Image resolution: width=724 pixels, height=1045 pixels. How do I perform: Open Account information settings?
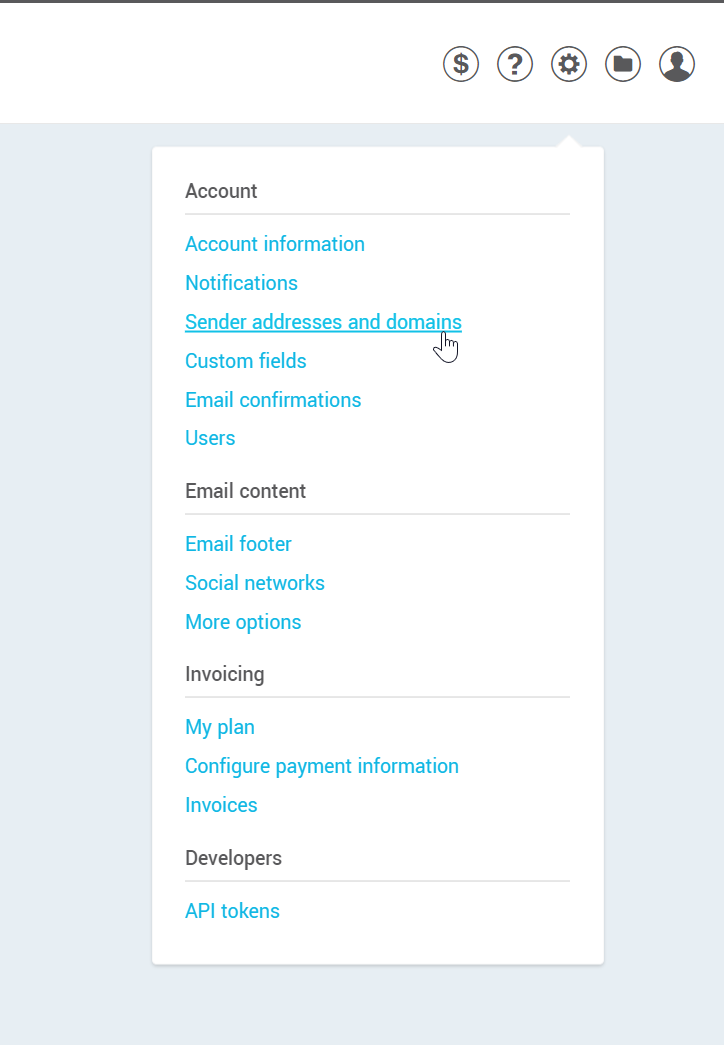pyautogui.click(x=274, y=244)
